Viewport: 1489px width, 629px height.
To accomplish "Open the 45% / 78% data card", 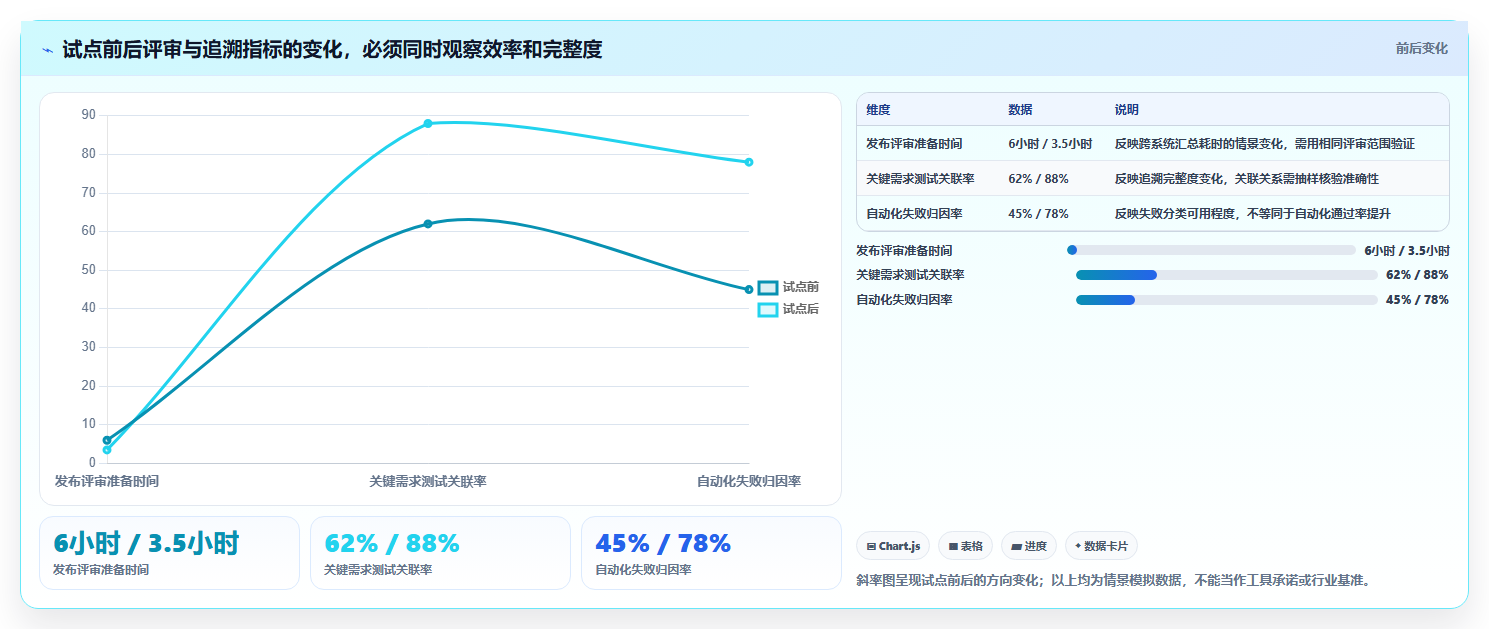I will pyautogui.click(x=711, y=553).
